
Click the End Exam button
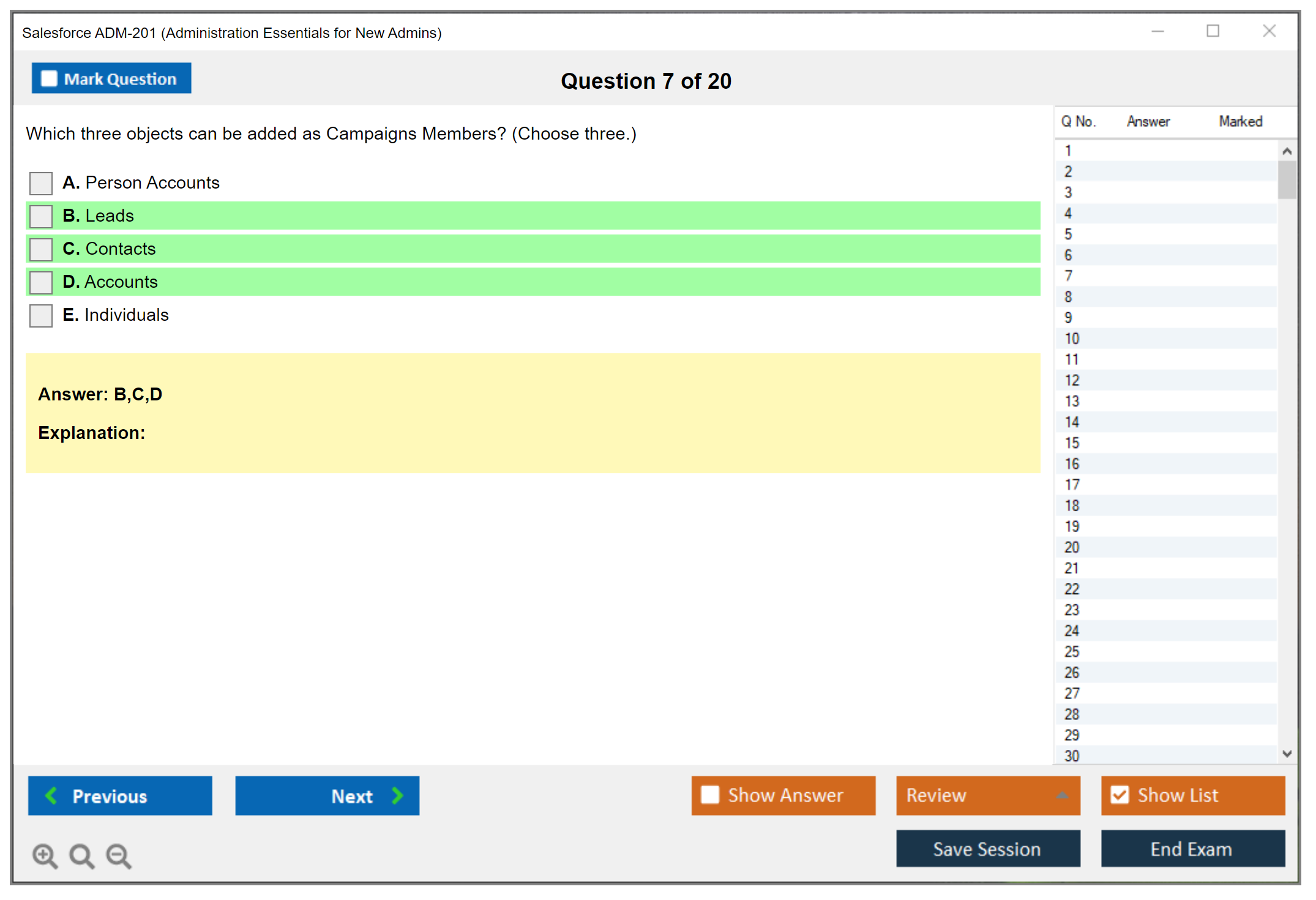(1192, 849)
